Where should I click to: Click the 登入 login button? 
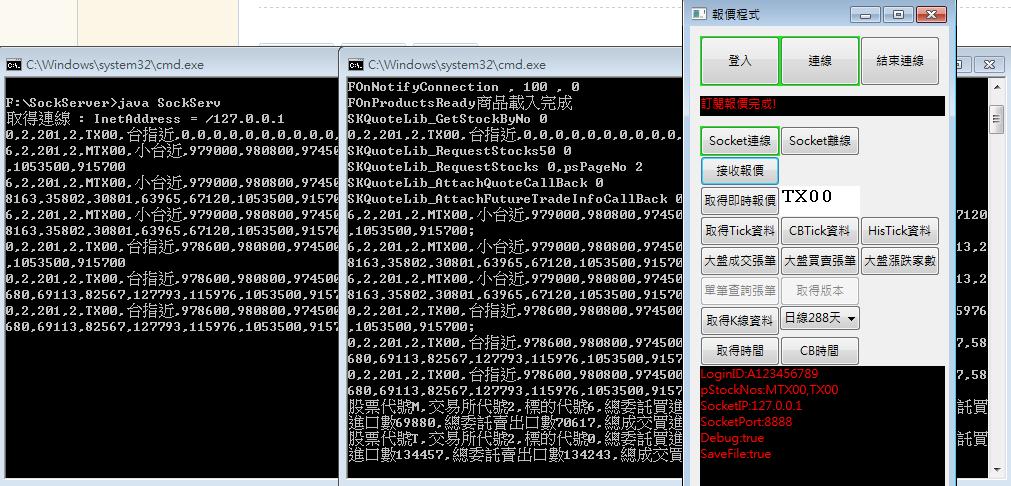pos(740,61)
